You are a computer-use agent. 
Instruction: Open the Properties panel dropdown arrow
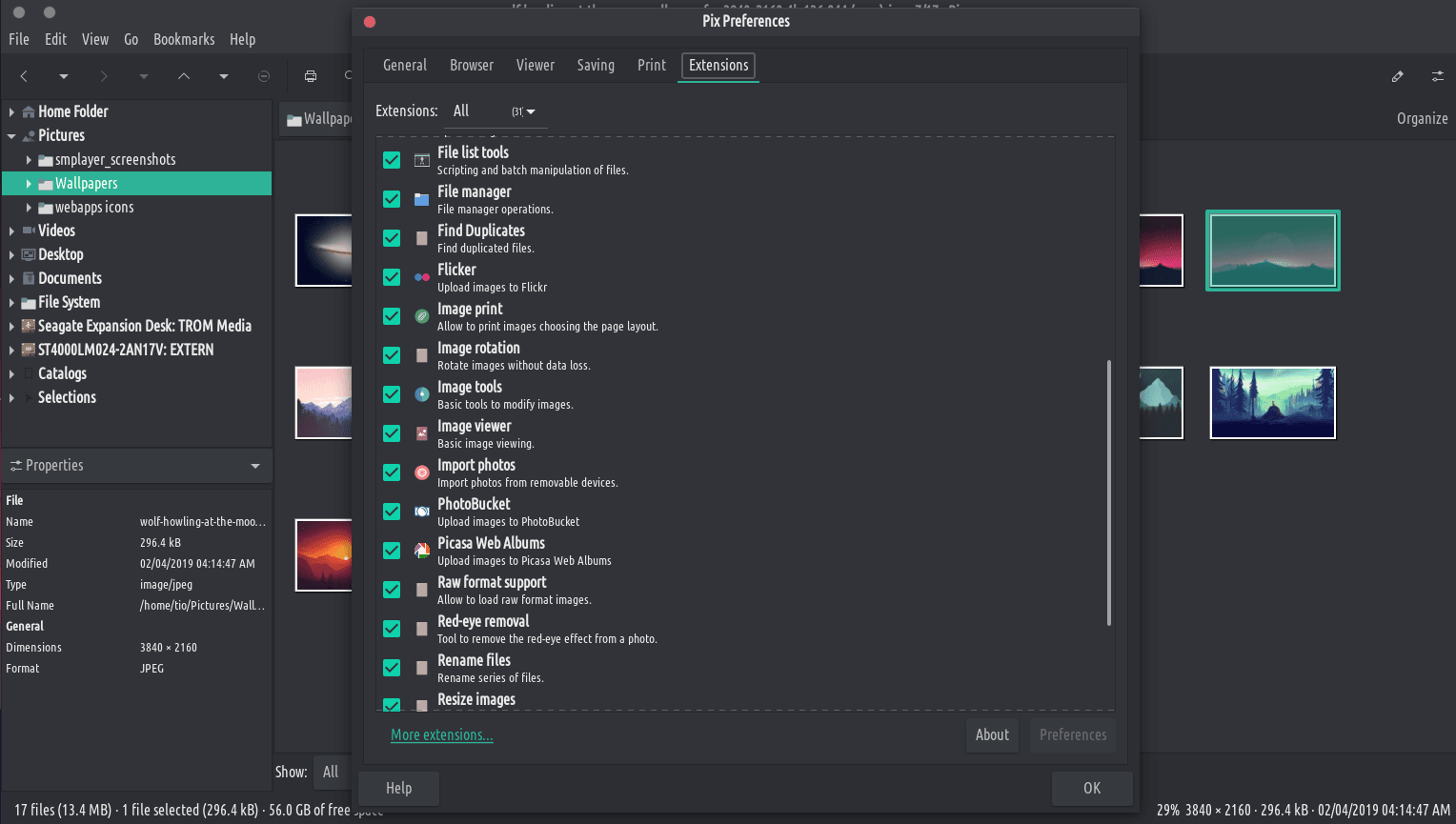coord(255,466)
